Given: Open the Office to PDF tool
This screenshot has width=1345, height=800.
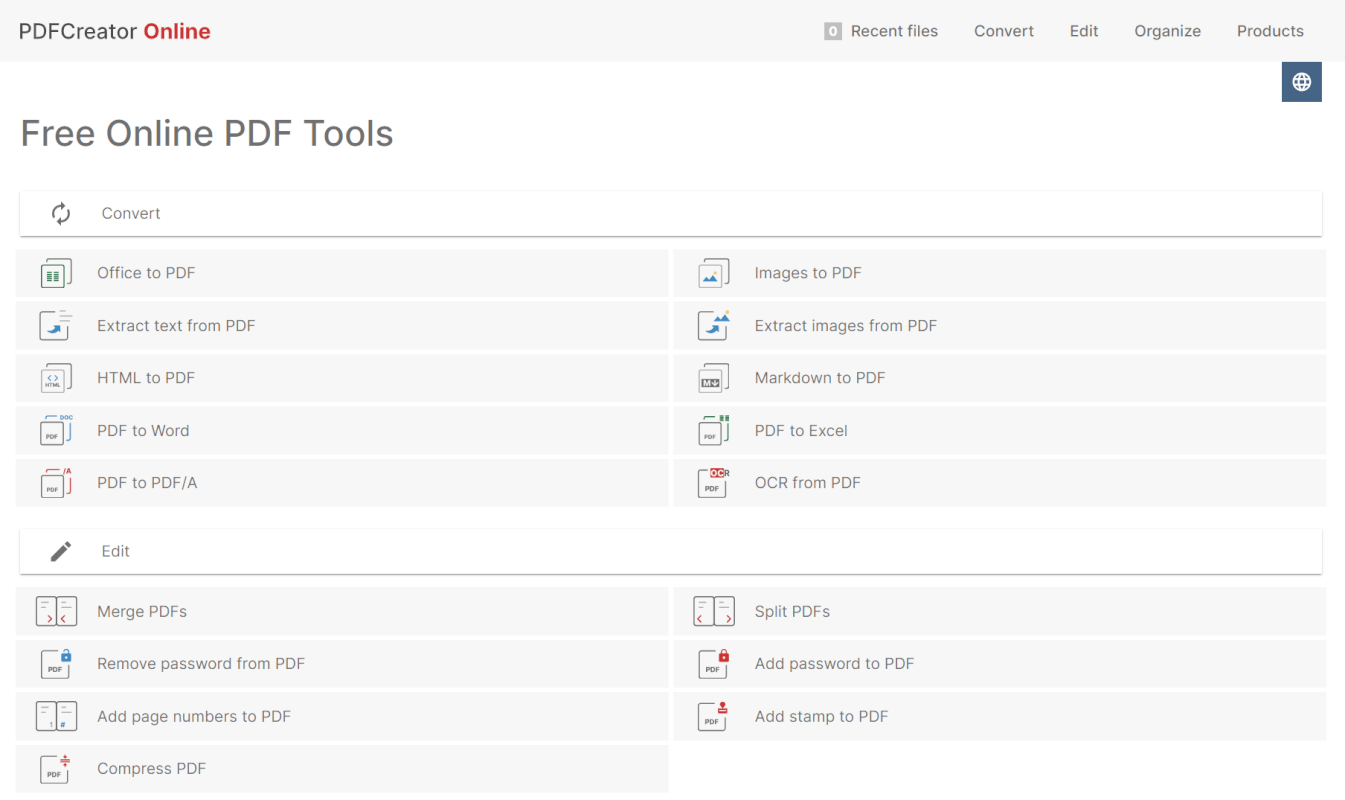Looking at the screenshot, I should point(342,273).
